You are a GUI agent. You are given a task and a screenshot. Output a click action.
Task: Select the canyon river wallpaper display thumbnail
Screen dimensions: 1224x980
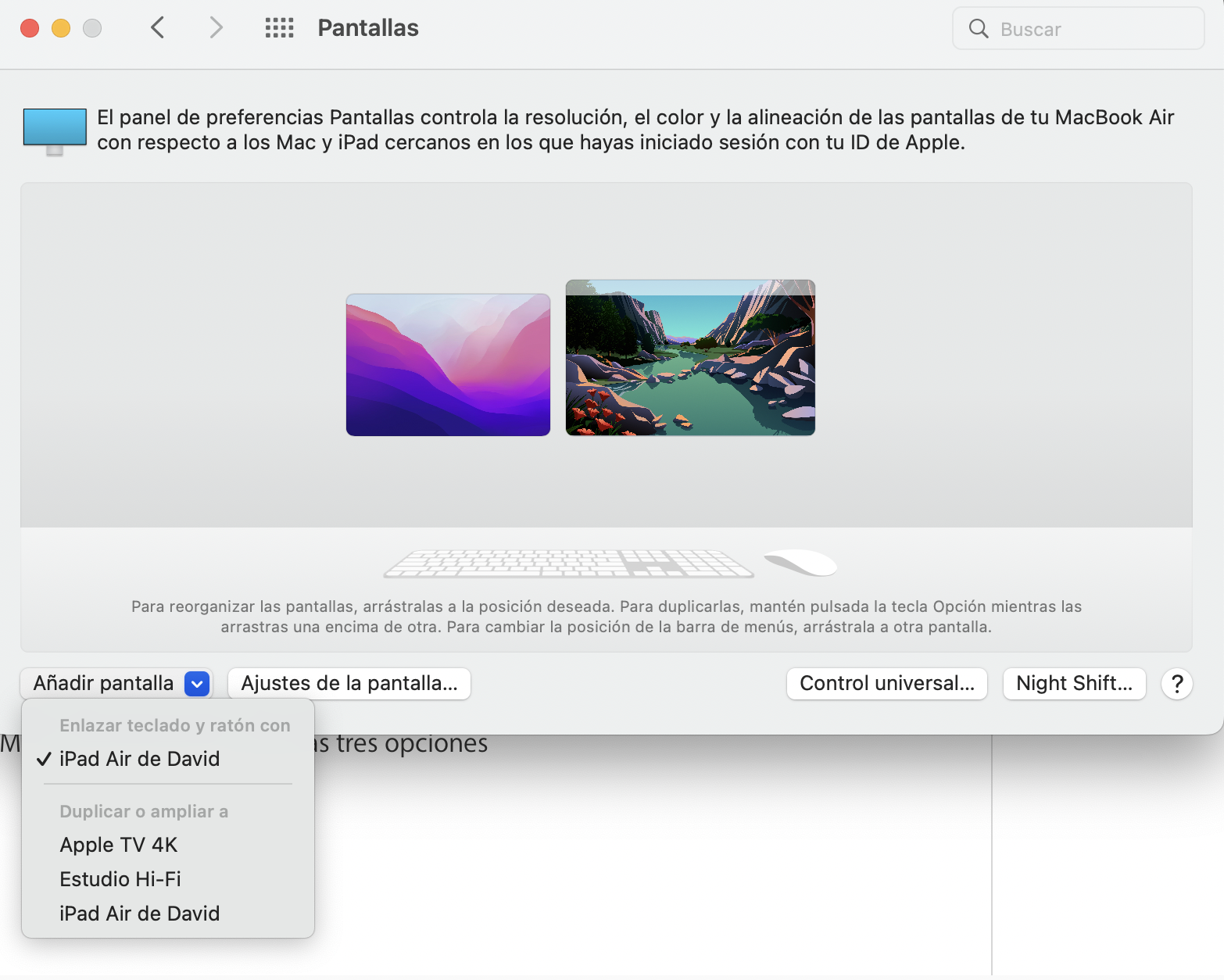[690, 358]
